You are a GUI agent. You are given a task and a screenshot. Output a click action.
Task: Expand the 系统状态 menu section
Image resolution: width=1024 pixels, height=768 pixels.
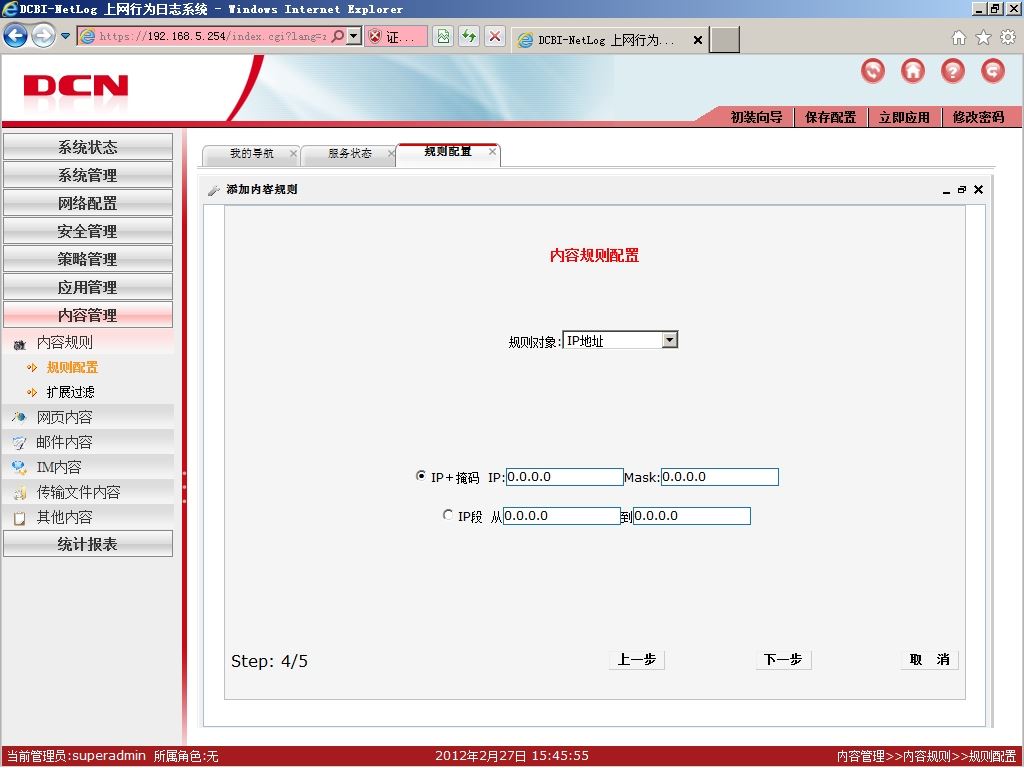[x=88, y=147]
